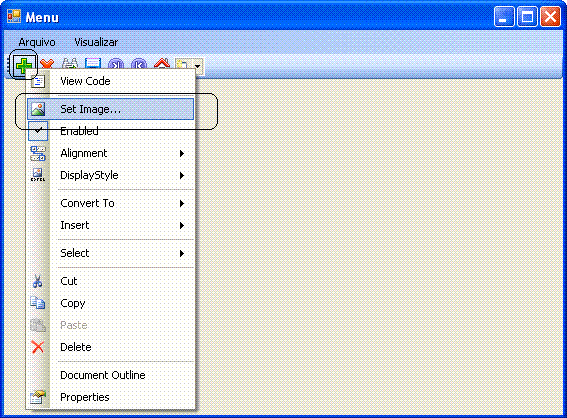Viewport: 567px width, 418px height.
Task: Click the green plus toolbar button
Action: 24,65
